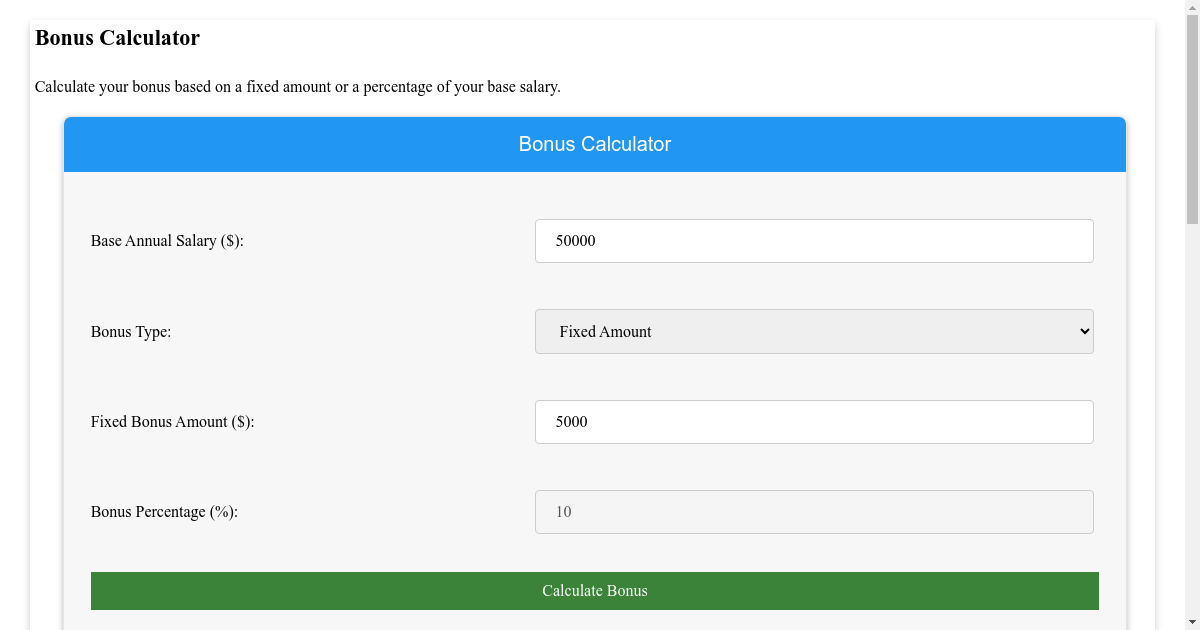Image resolution: width=1200 pixels, height=630 pixels.
Task: Click the blue 'Bonus Calculator' card header
Action: click(594, 144)
